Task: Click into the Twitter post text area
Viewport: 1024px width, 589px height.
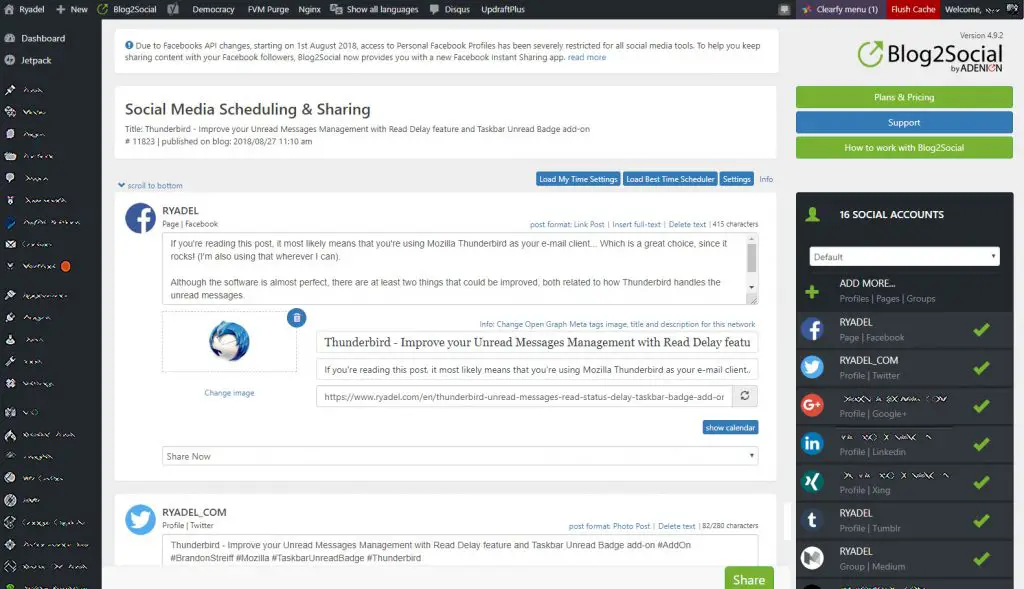Action: 460,550
